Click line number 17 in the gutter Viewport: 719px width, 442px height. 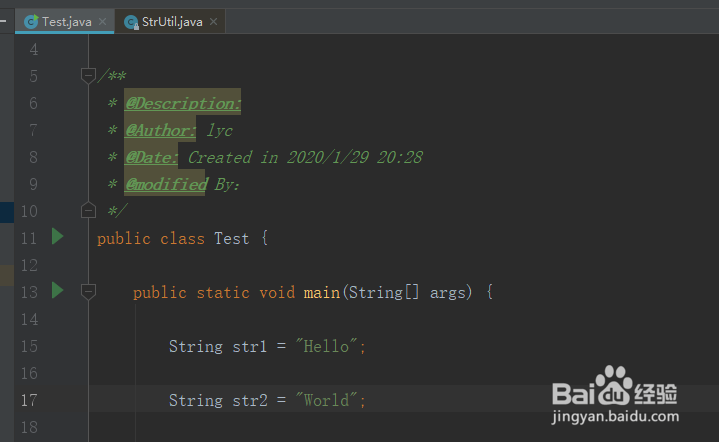click(29, 400)
